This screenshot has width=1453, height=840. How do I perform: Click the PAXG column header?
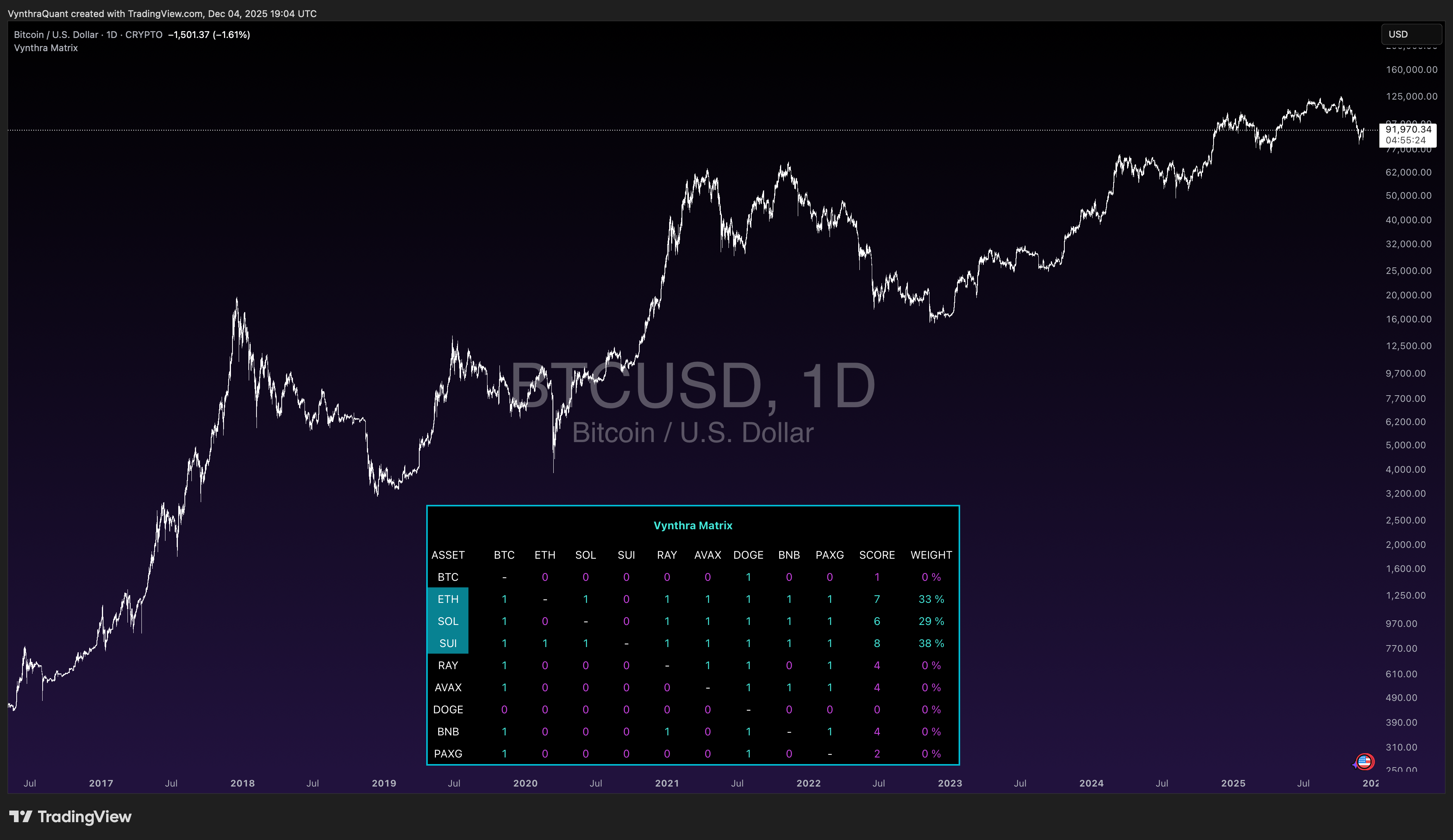[x=829, y=554]
